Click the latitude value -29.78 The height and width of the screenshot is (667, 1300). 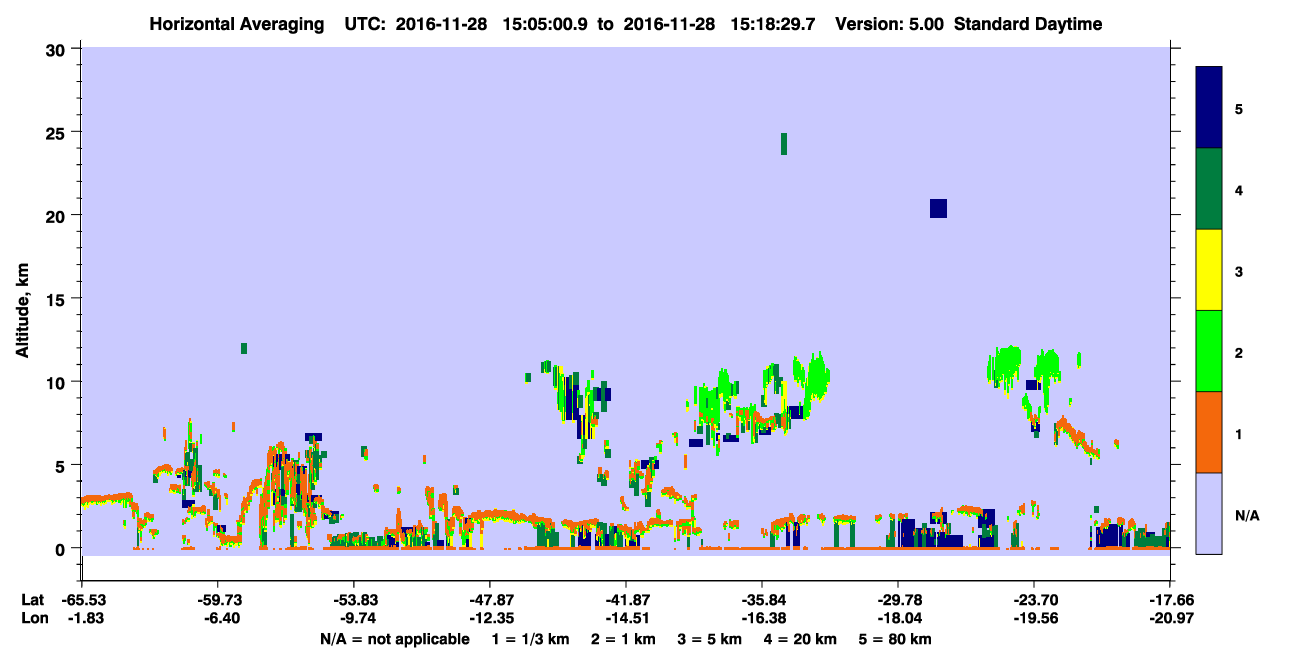898,600
